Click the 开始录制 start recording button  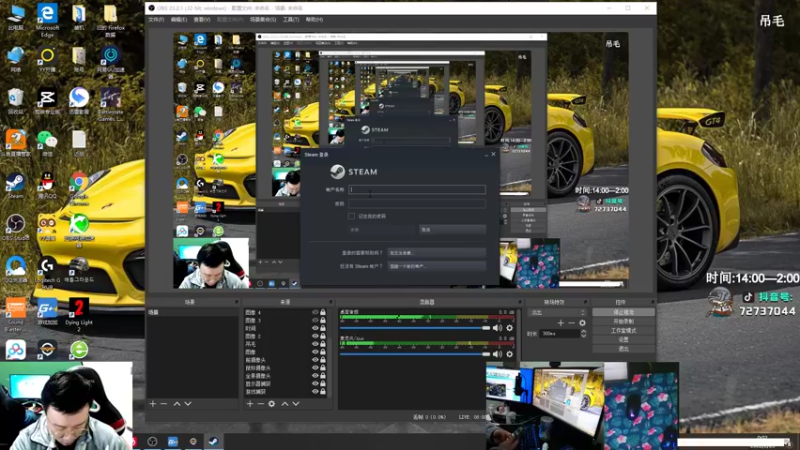pos(623,321)
